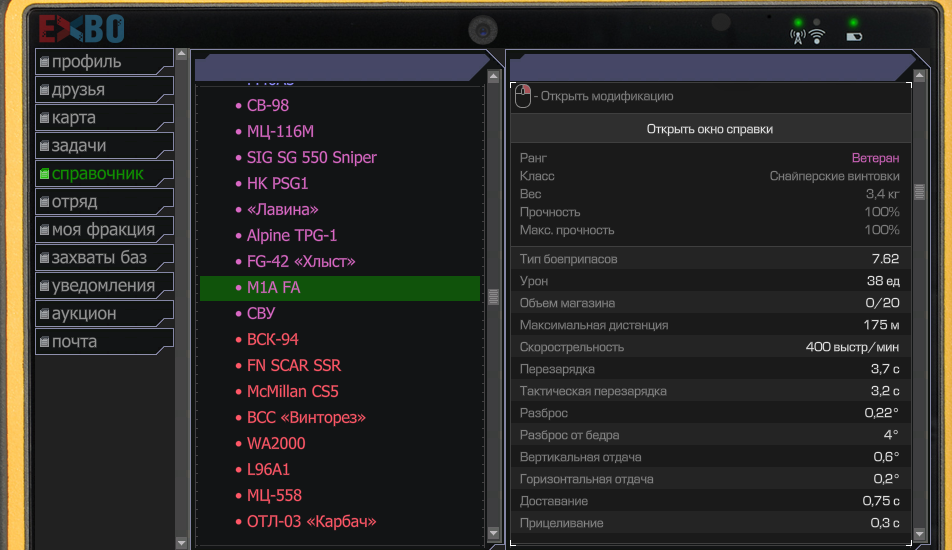Click the mouse icon beside Открыть модификацию

click(x=523, y=96)
